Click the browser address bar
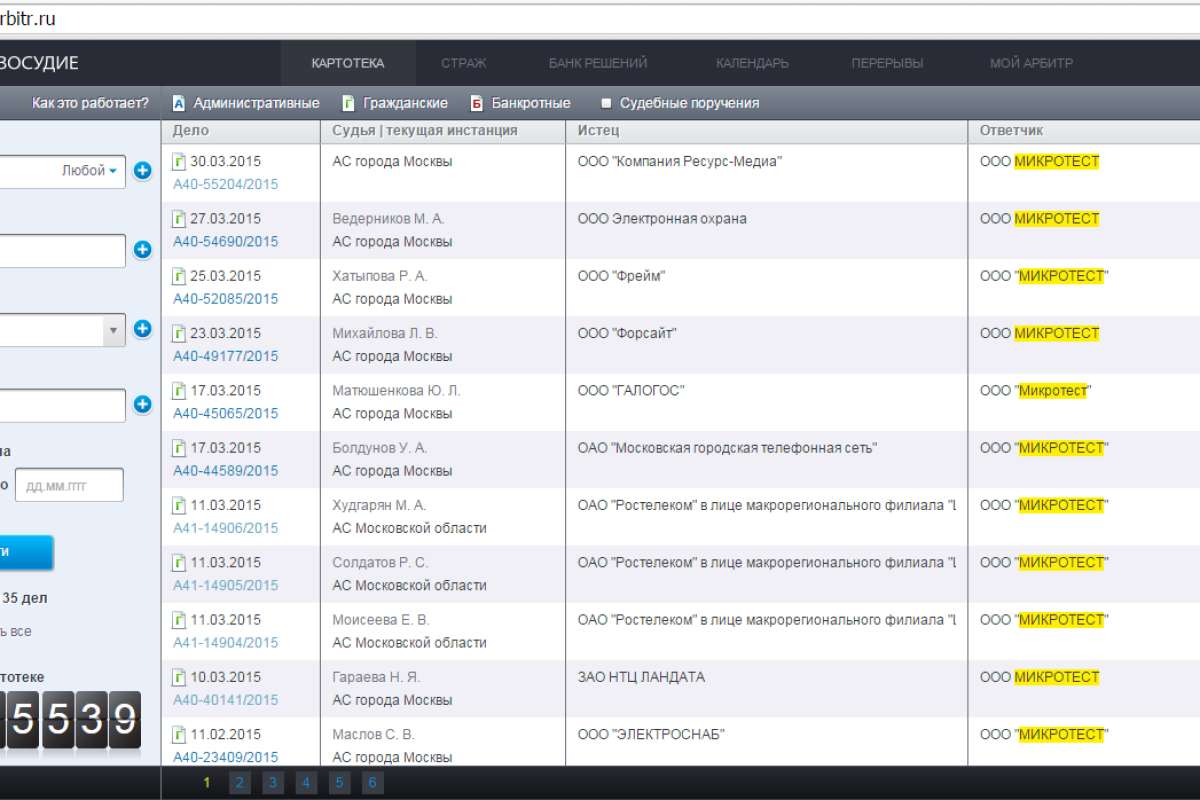This screenshot has height=800, width=1200. tap(600, 19)
